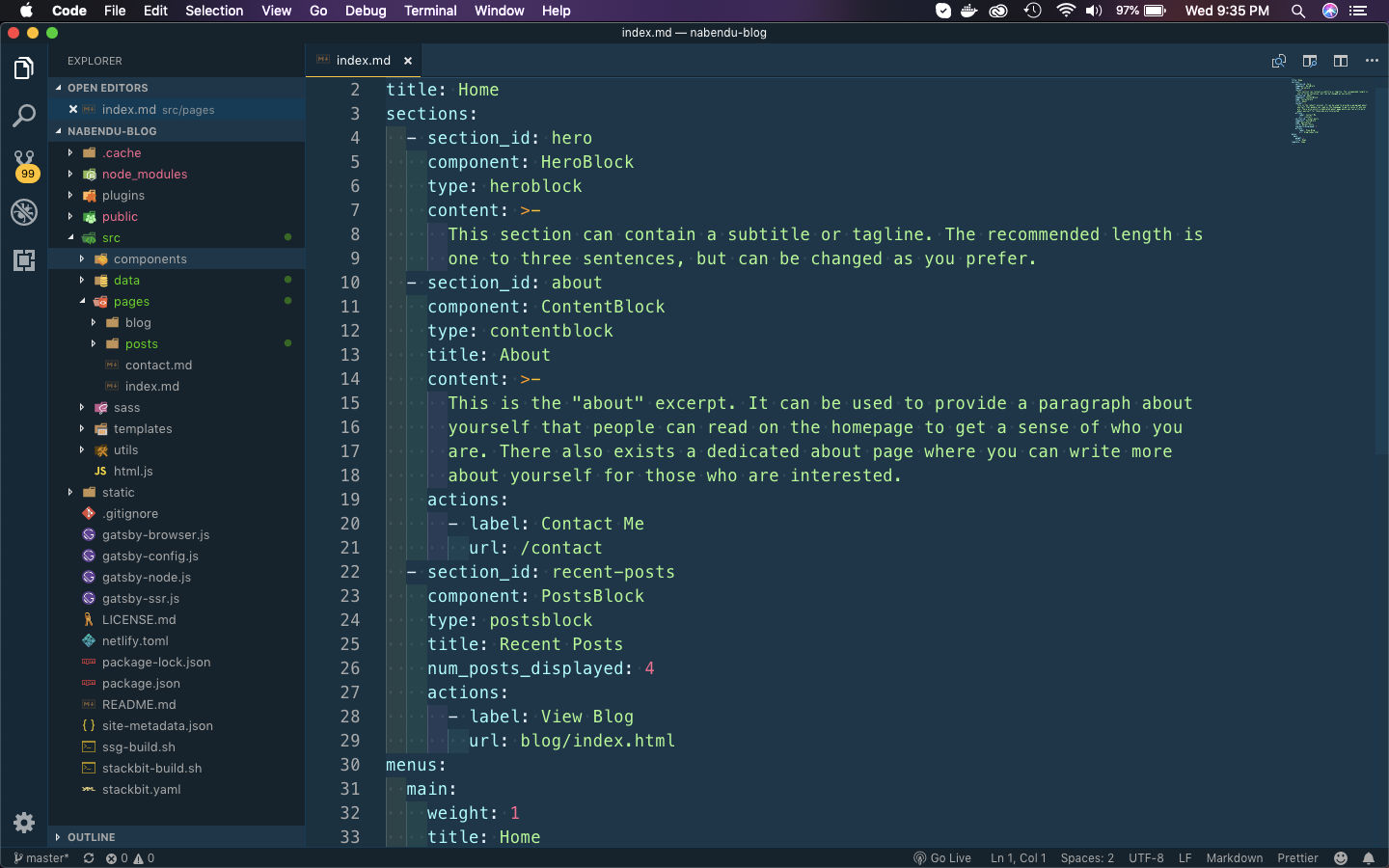Click the synchronize changes icon in status bar

(89, 858)
